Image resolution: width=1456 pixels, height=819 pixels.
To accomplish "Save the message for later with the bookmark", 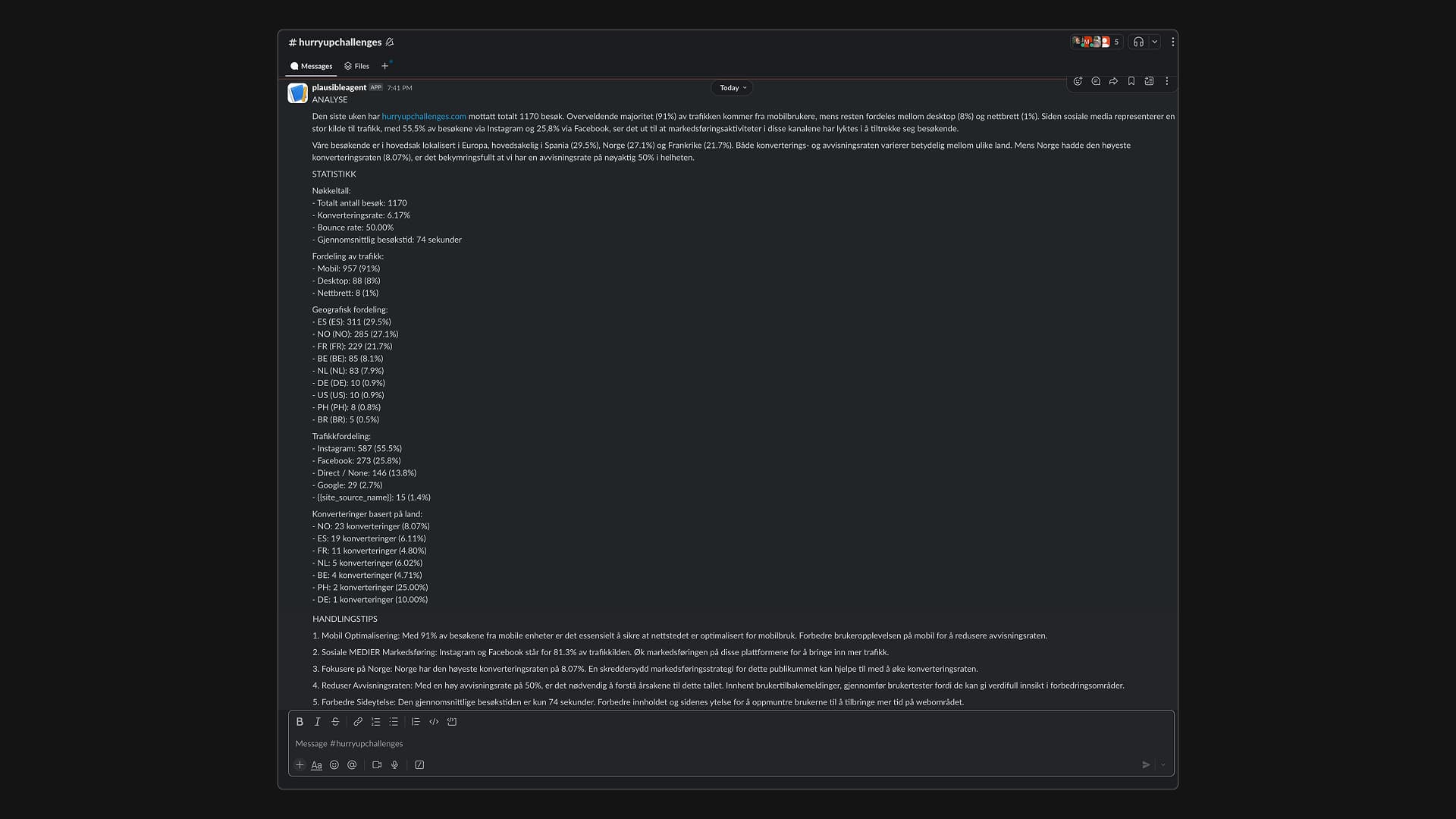I will tap(1131, 81).
